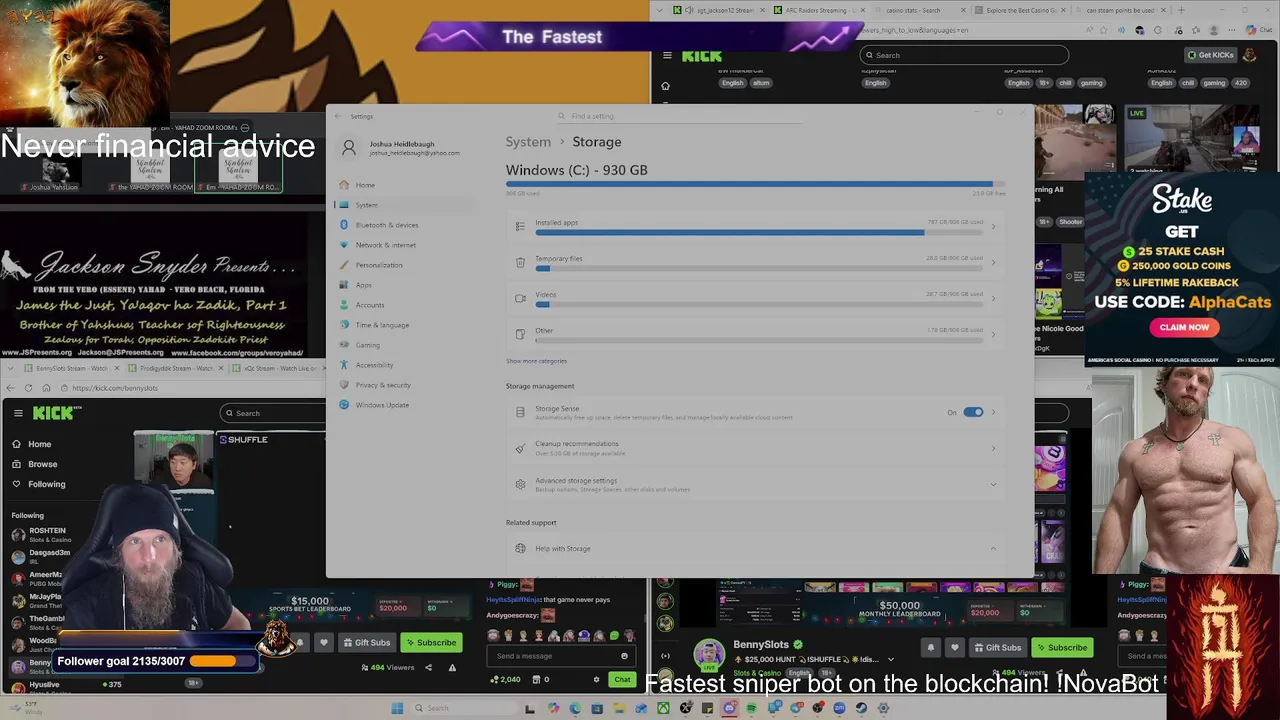Image resolution: width=1280 pixels, height=720 pixels.
Task: Click Get KICKs button in top-right browser
Action: pyautogui.click(x=1209, y=55)
